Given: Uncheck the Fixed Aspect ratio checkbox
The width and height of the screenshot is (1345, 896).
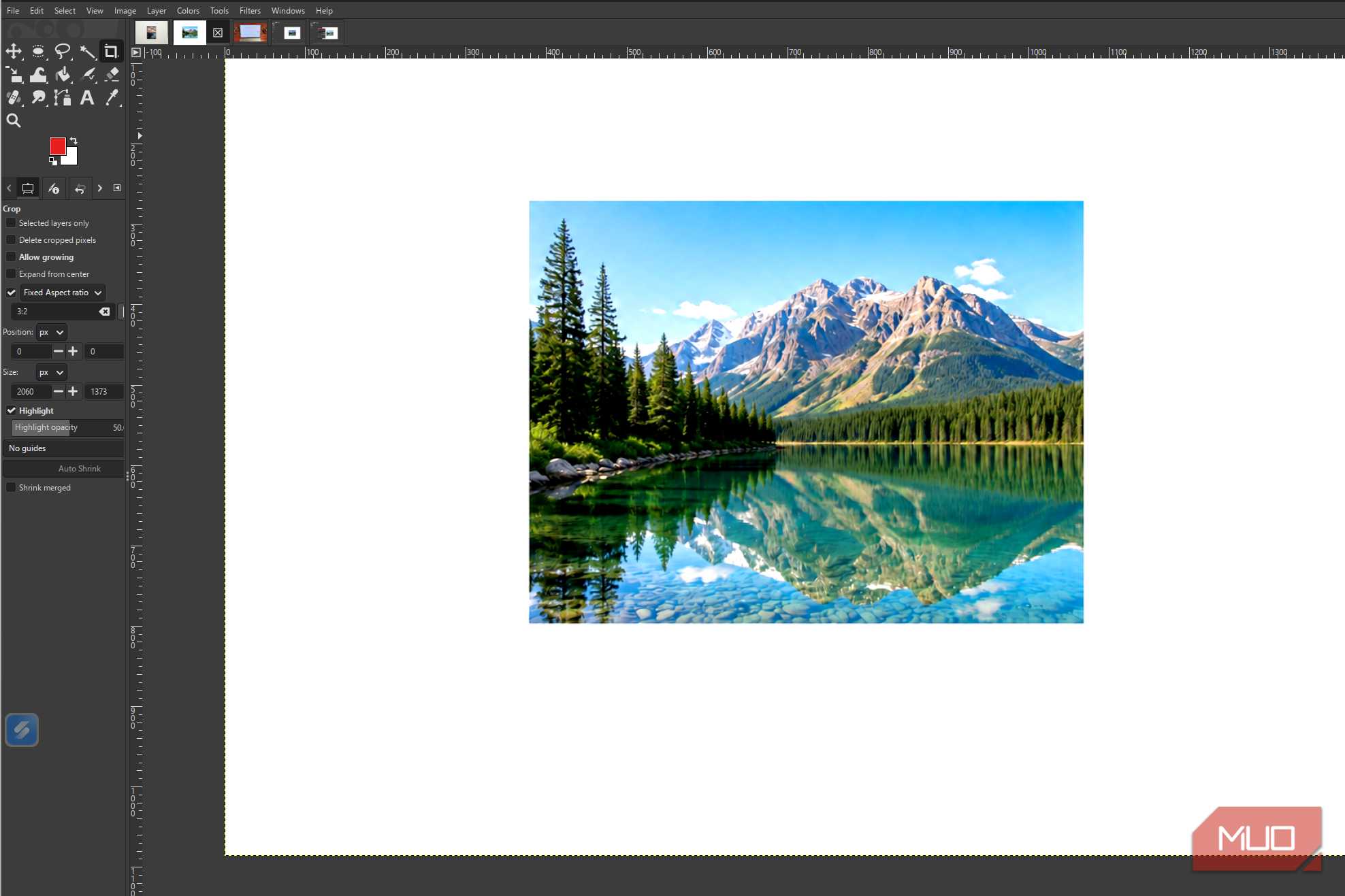Looking at the screenshot, I should [x=11, y=293].
